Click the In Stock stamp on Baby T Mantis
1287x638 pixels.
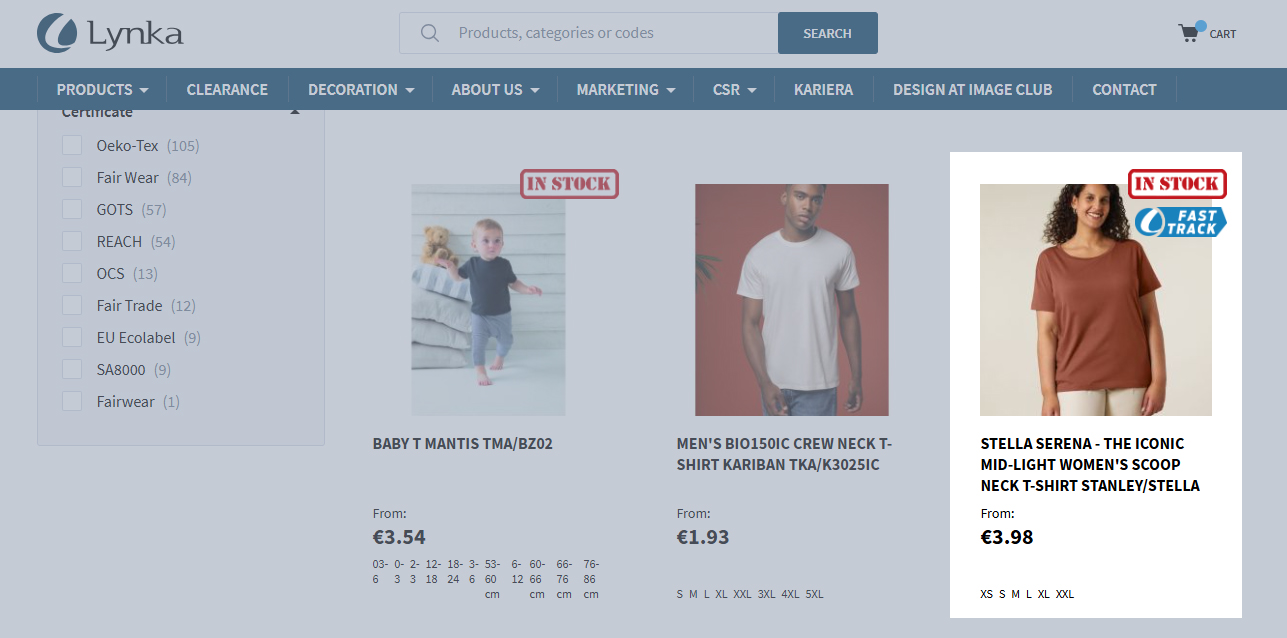pos(570,183)
